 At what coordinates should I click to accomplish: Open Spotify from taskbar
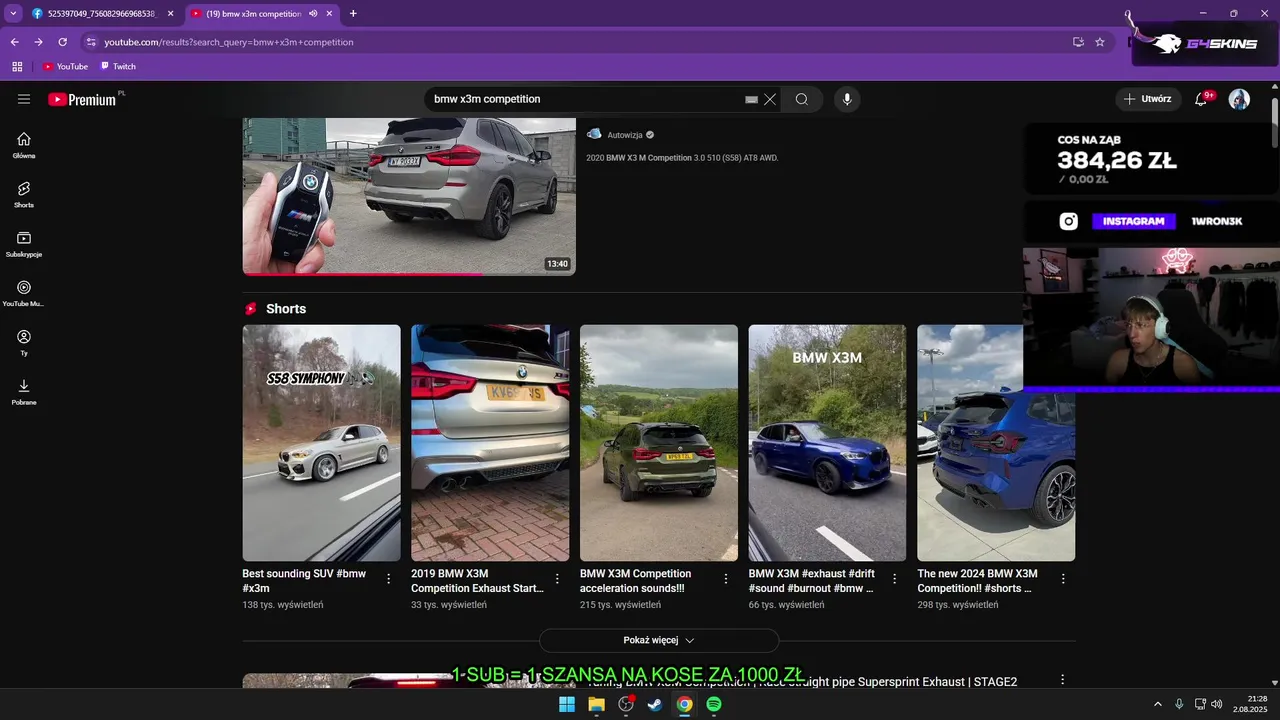[x=714, y=704]
